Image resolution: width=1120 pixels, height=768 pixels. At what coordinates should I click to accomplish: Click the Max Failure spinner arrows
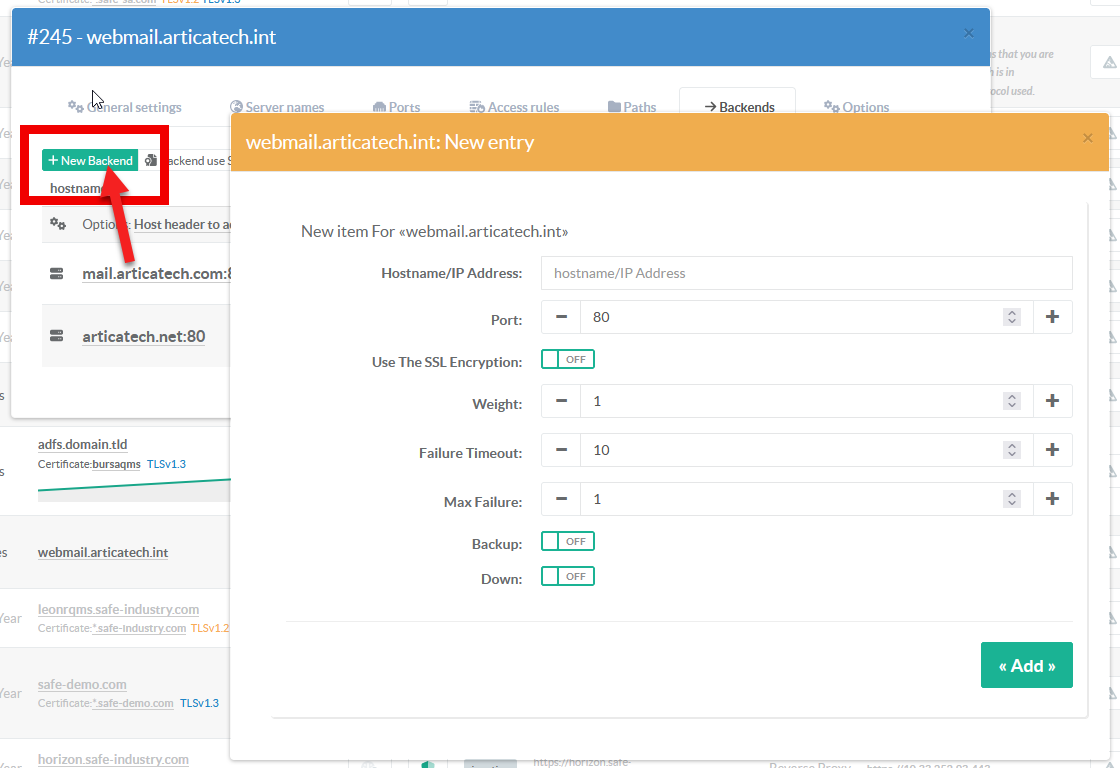pyautogui.click(x=1012, y=499)
